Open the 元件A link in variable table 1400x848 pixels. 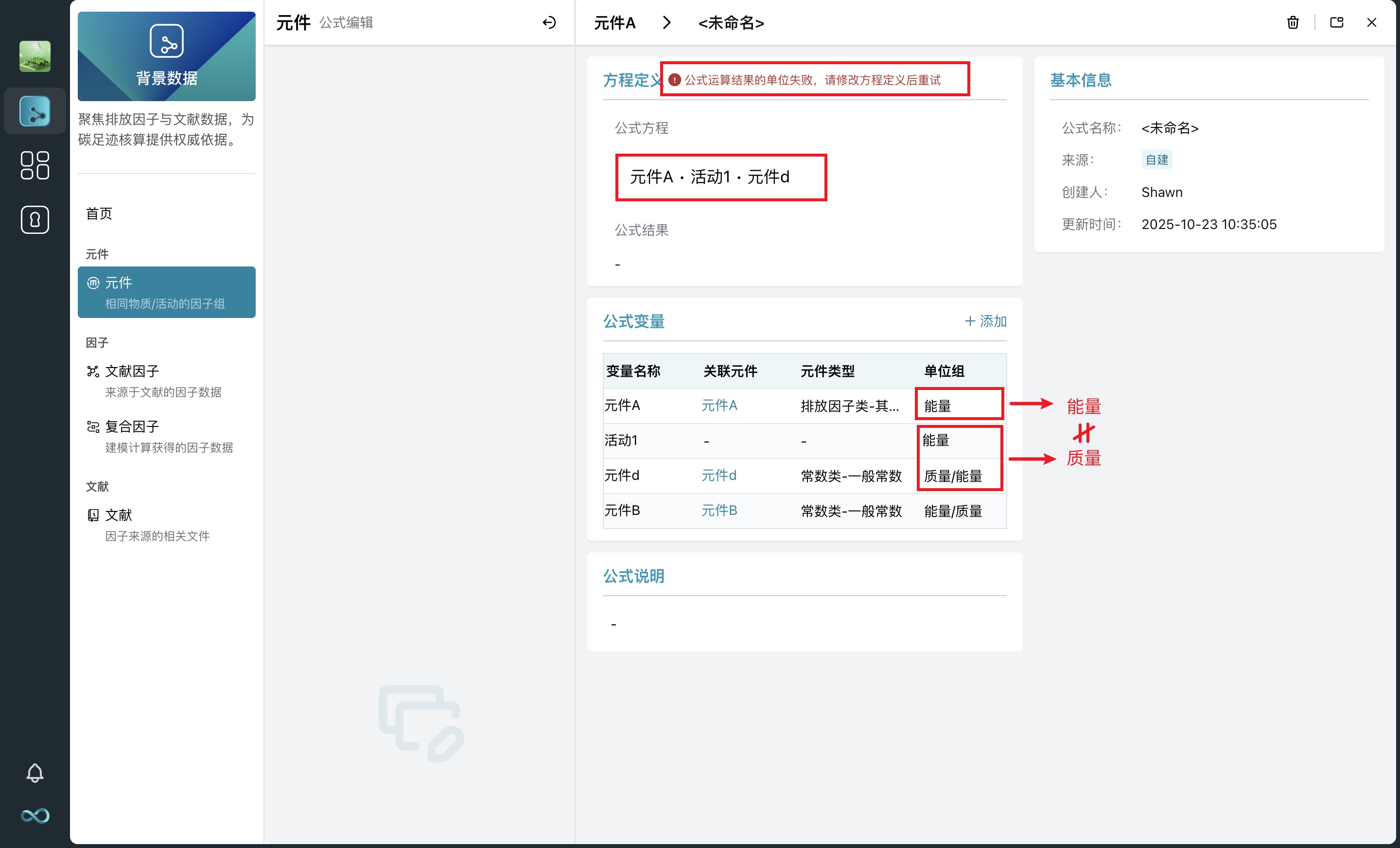tap(719, 405)
